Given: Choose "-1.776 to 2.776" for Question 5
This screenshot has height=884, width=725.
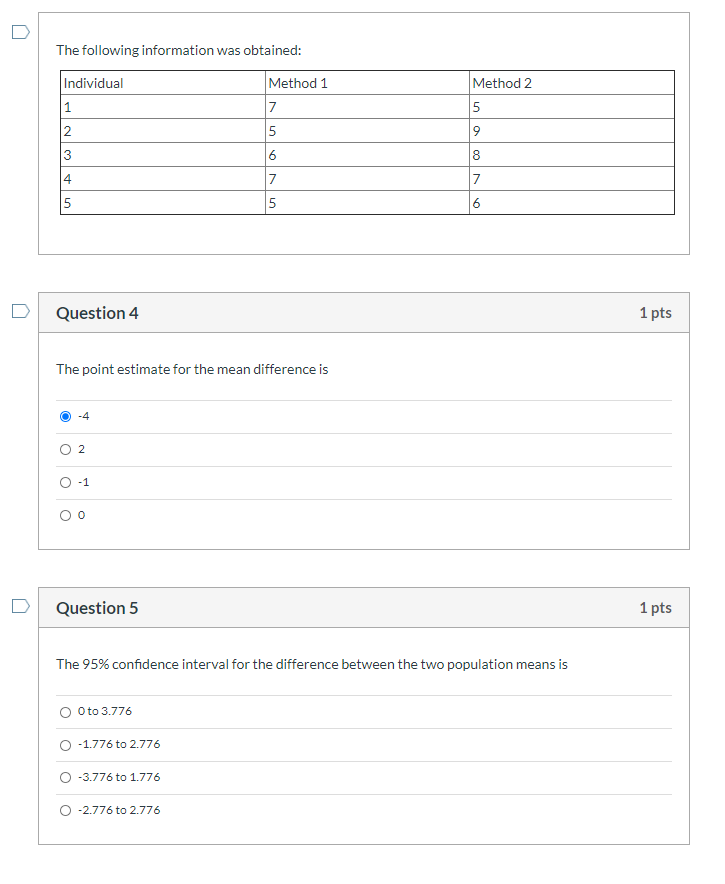Looking at the screenshot, I should point(64,743).
